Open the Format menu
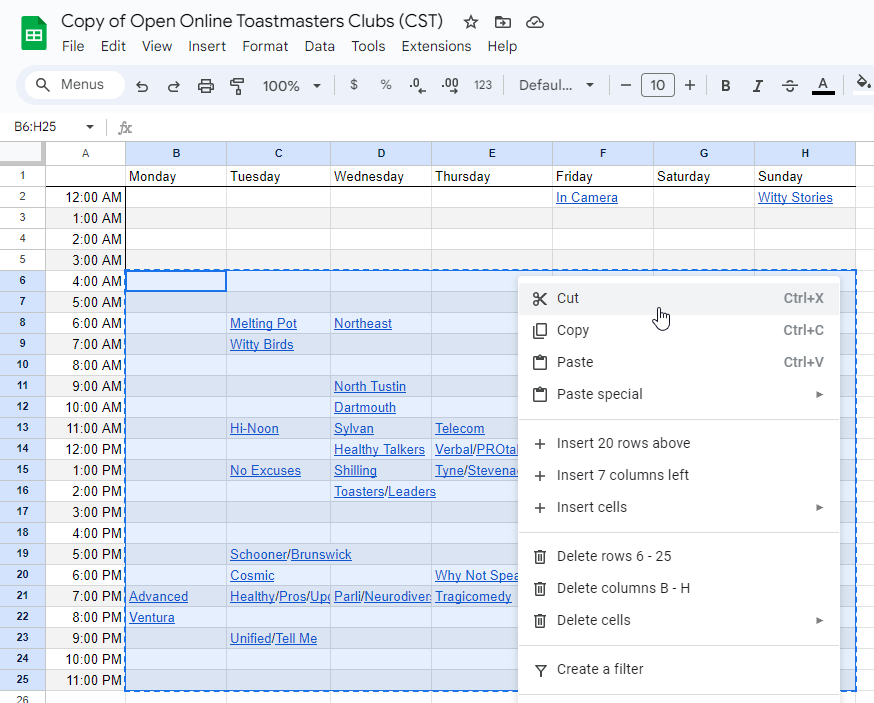The height and width of the screenshot is (703, 874). (x=265, y=46)
